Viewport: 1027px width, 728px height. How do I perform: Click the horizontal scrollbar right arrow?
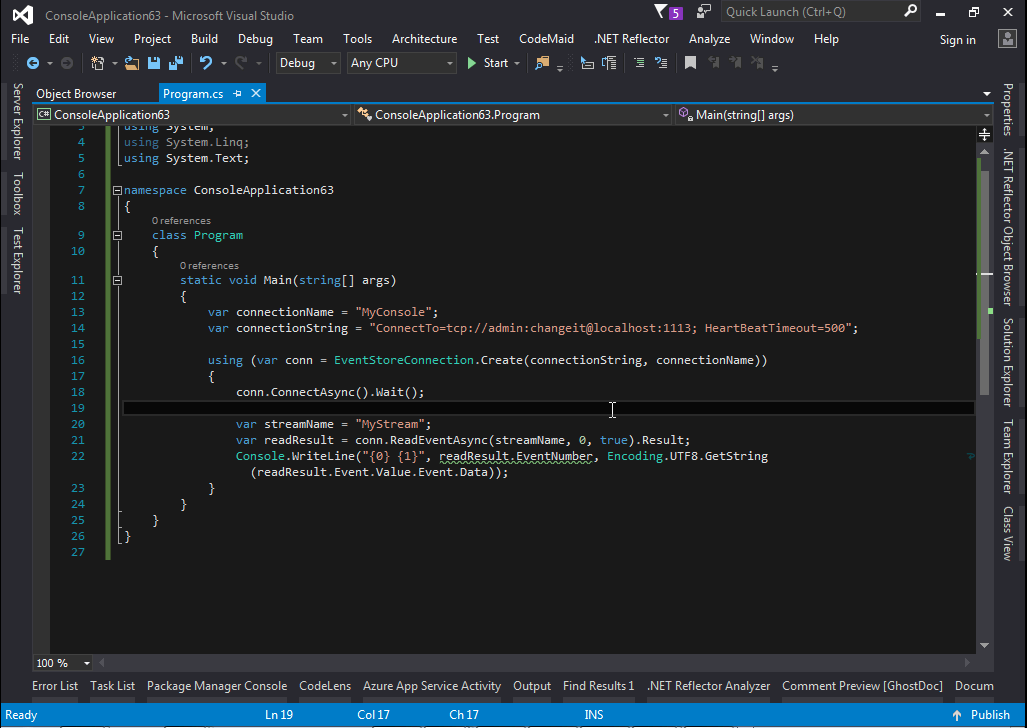969,663
